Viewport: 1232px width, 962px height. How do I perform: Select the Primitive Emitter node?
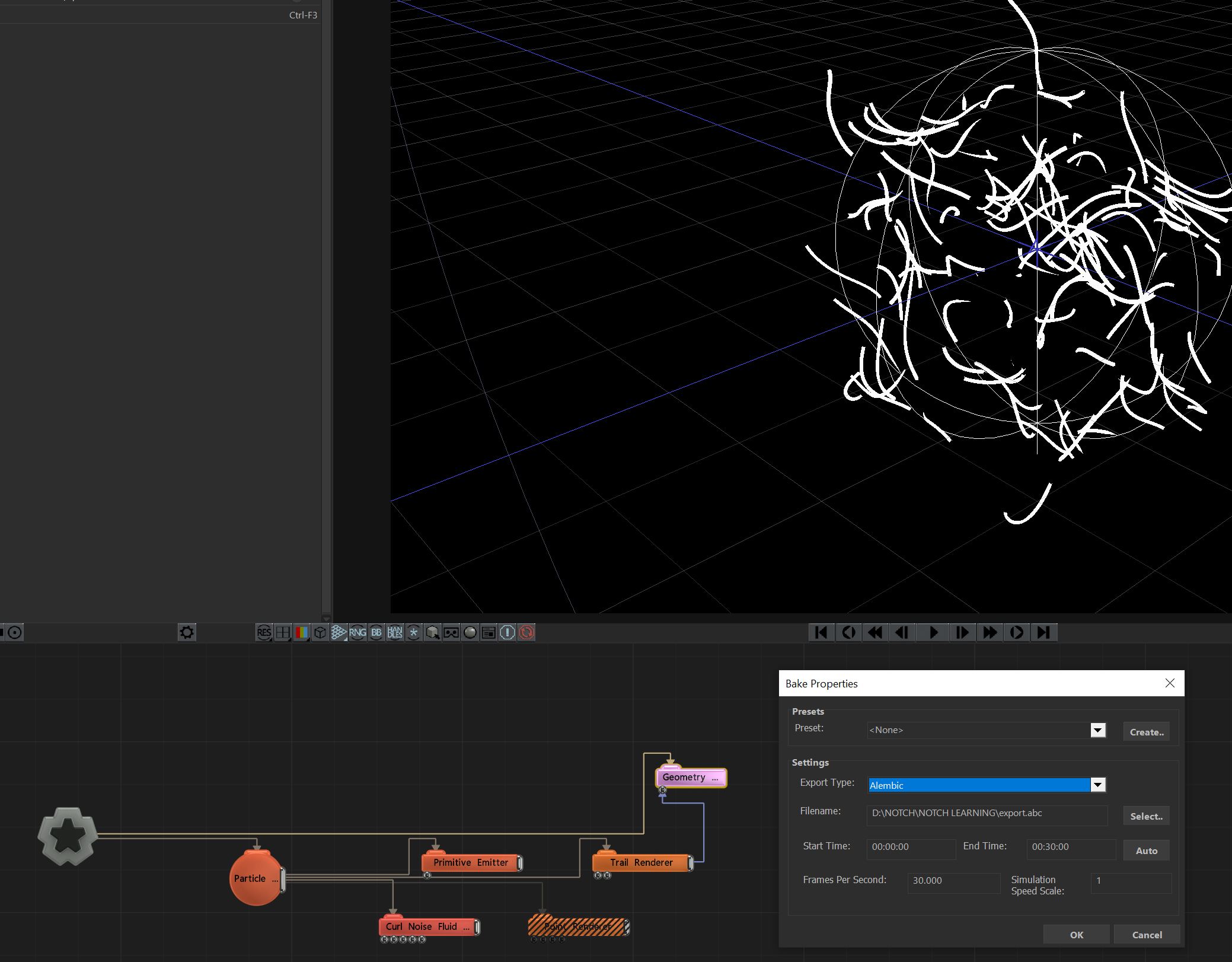click(x=471, y=862)
